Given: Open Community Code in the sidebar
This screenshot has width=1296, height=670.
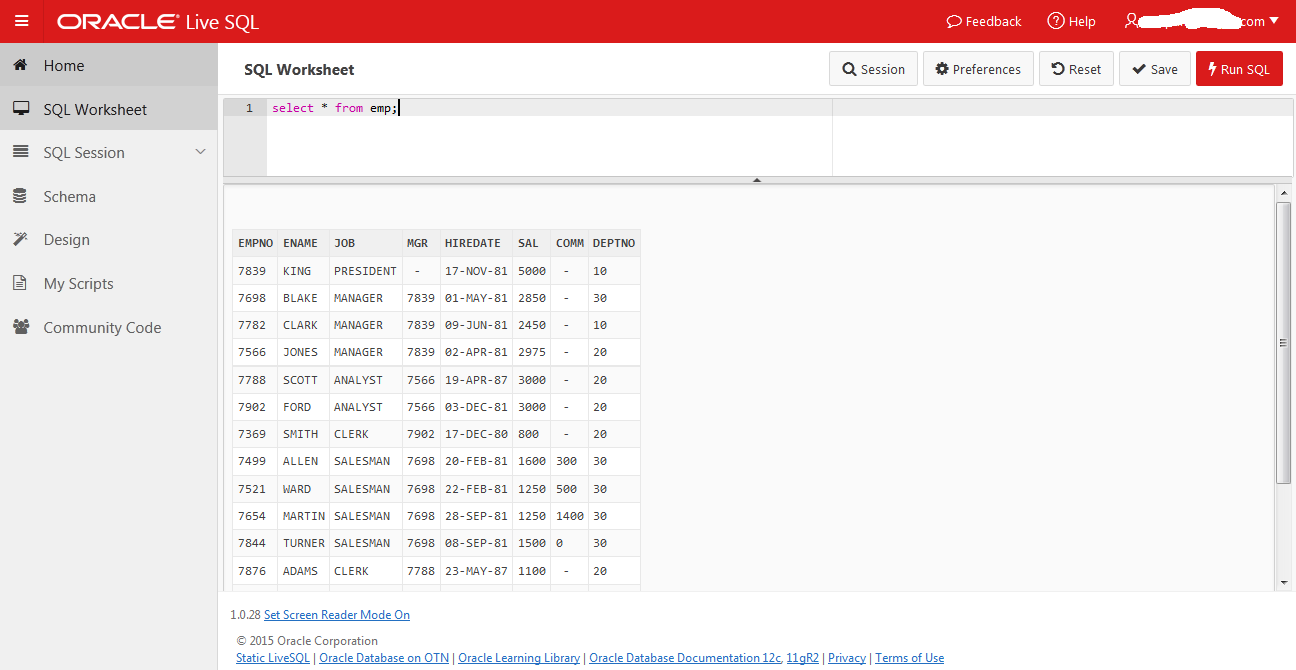Looking at the screenshot, I should [x=108, y=327].
